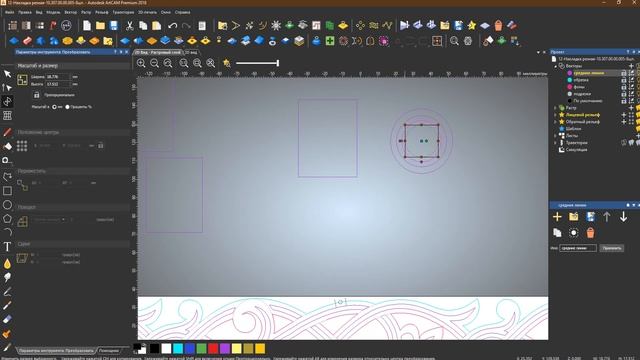Click the Redo arrow icon
Screen dimensions: 640x360
click(x=186, y=26)
